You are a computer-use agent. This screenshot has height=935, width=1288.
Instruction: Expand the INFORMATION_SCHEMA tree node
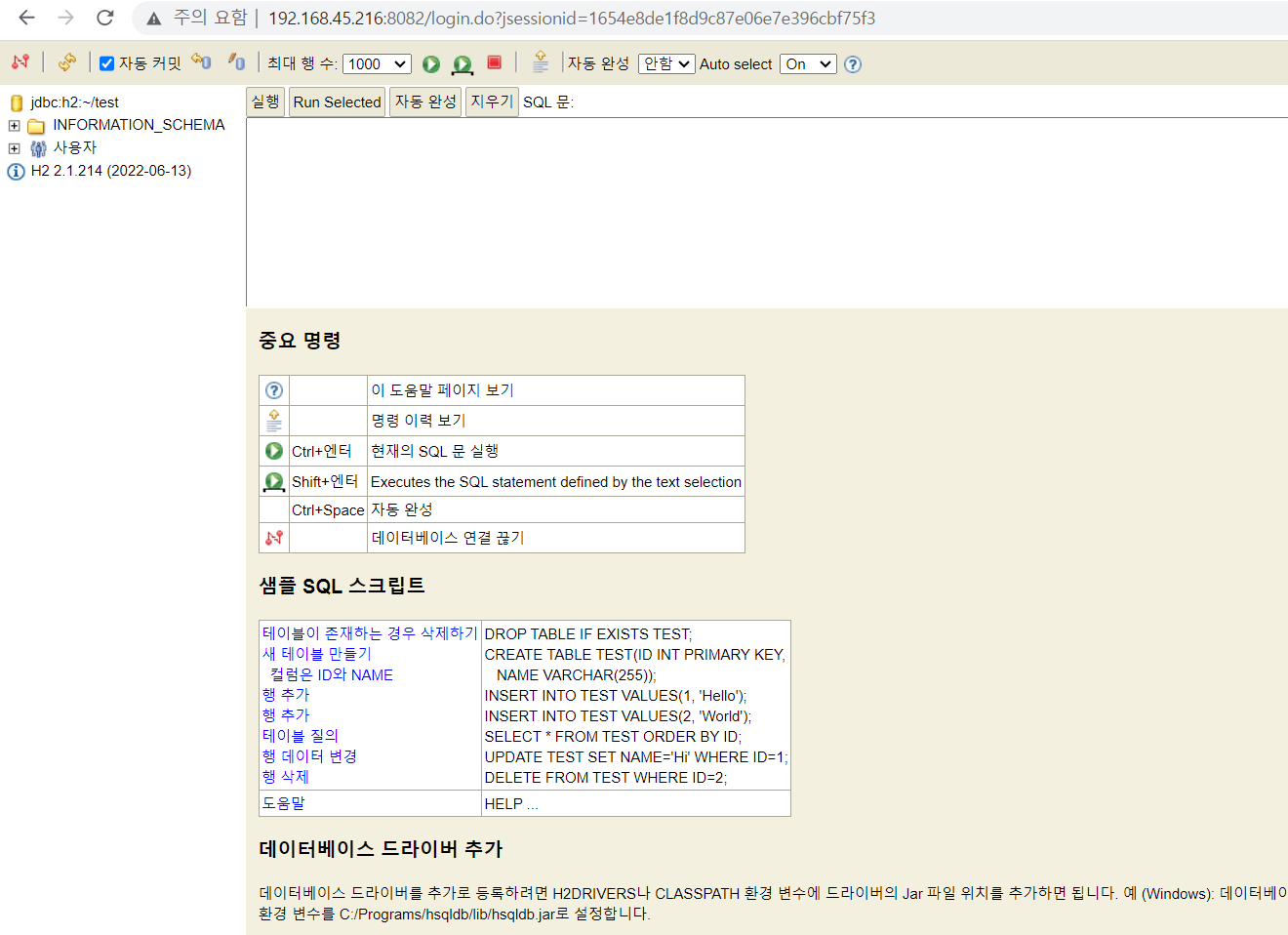[14, 126]
